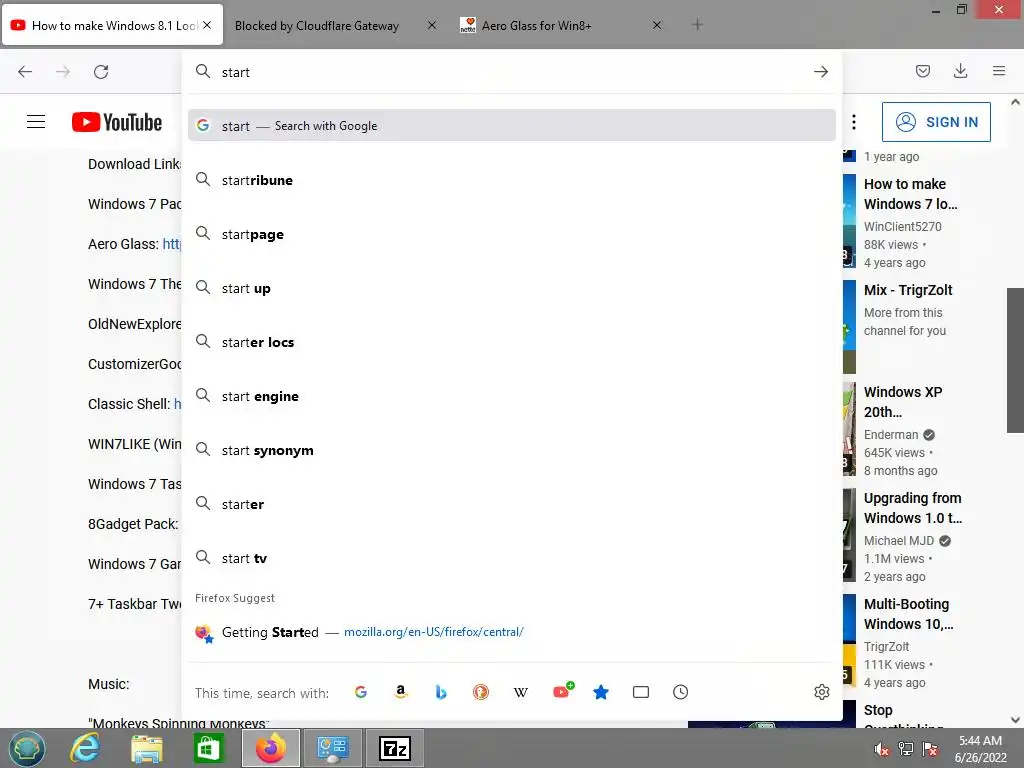This screenshot has width=1024, height=768.
Task: Open the Control Panel taskbar button
Action: click(333, 748)
